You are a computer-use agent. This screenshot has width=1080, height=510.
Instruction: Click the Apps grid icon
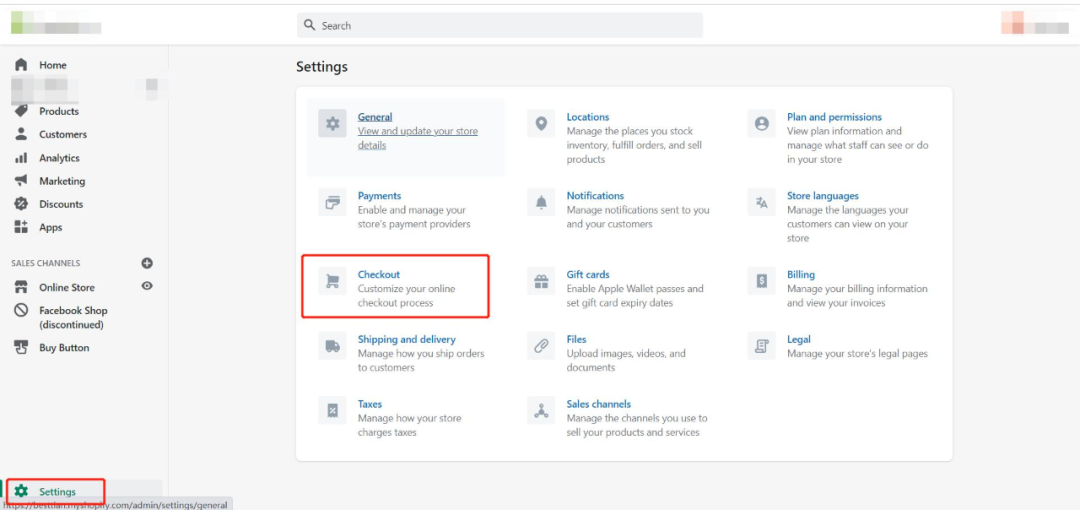pos(21,227)
